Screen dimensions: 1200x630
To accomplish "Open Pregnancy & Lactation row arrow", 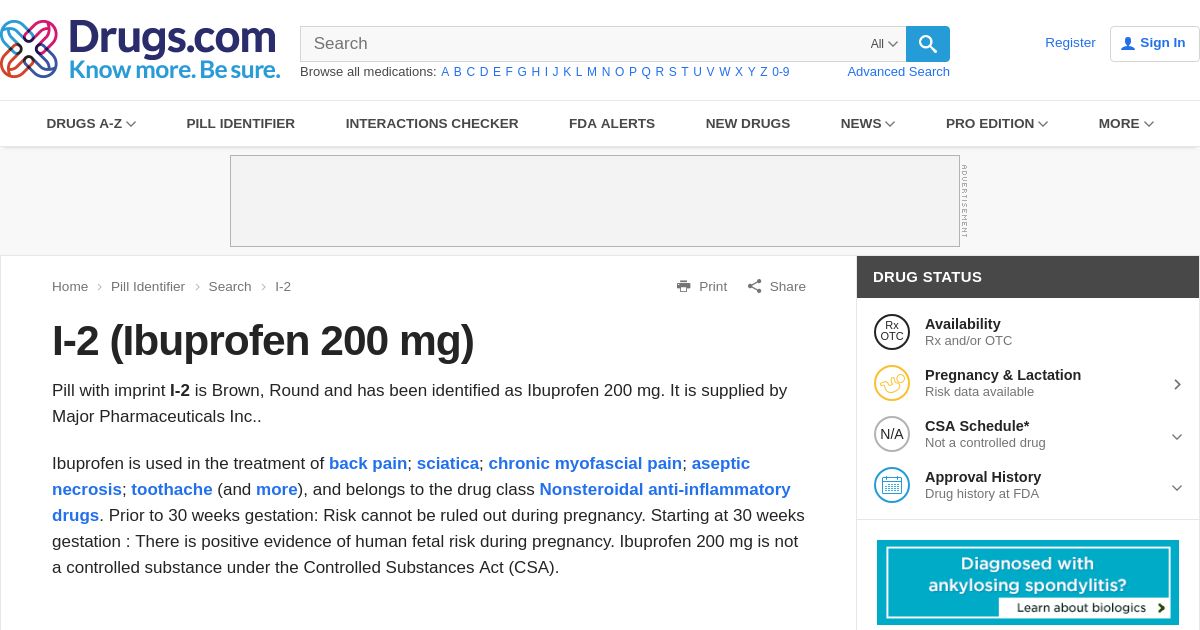I will (x=1177, y=384).
